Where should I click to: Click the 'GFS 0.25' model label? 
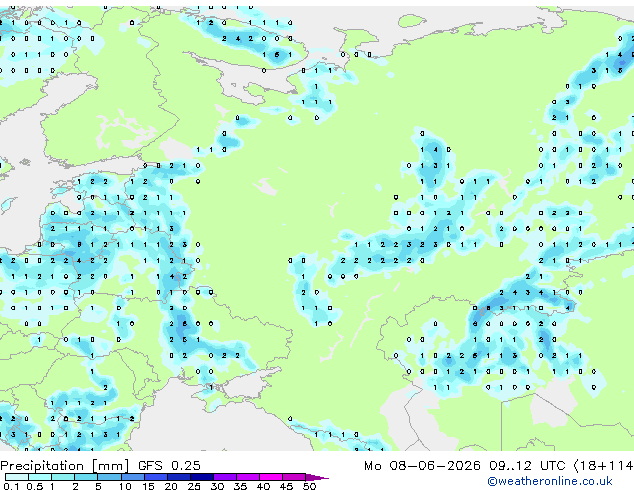click(169, 466)
